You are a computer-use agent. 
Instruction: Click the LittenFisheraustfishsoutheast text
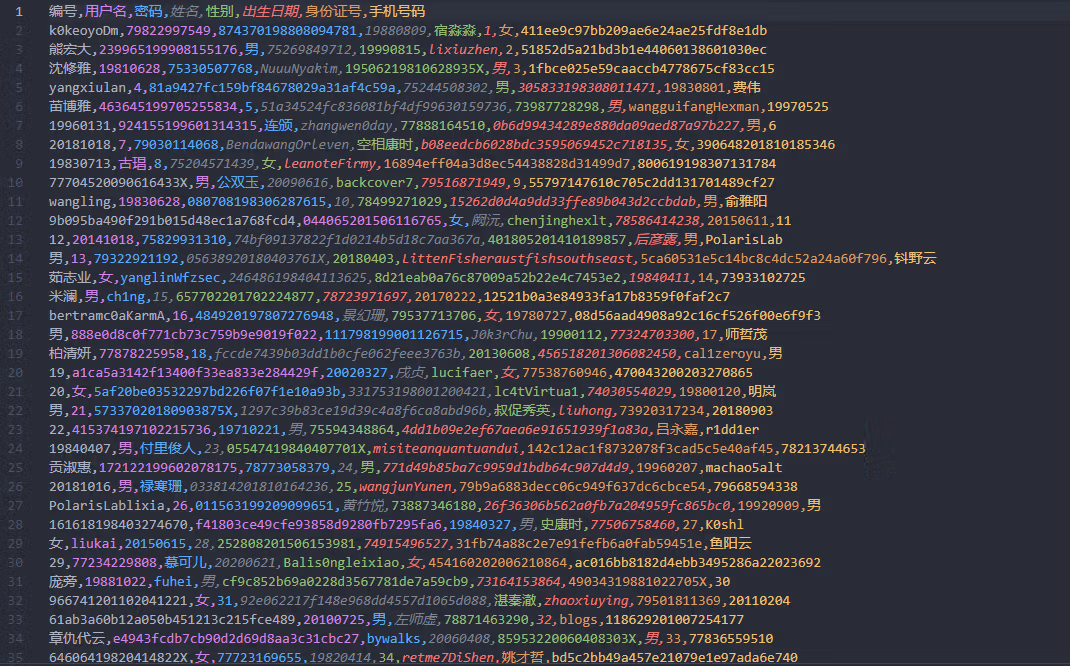(518, 259)
